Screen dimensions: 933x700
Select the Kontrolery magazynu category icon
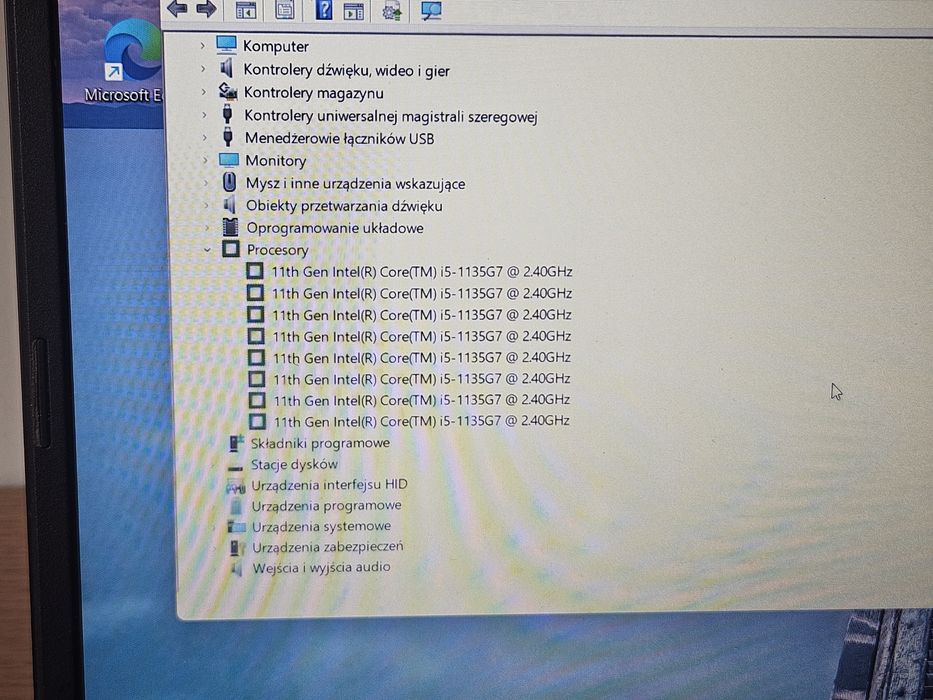[227, 92]
